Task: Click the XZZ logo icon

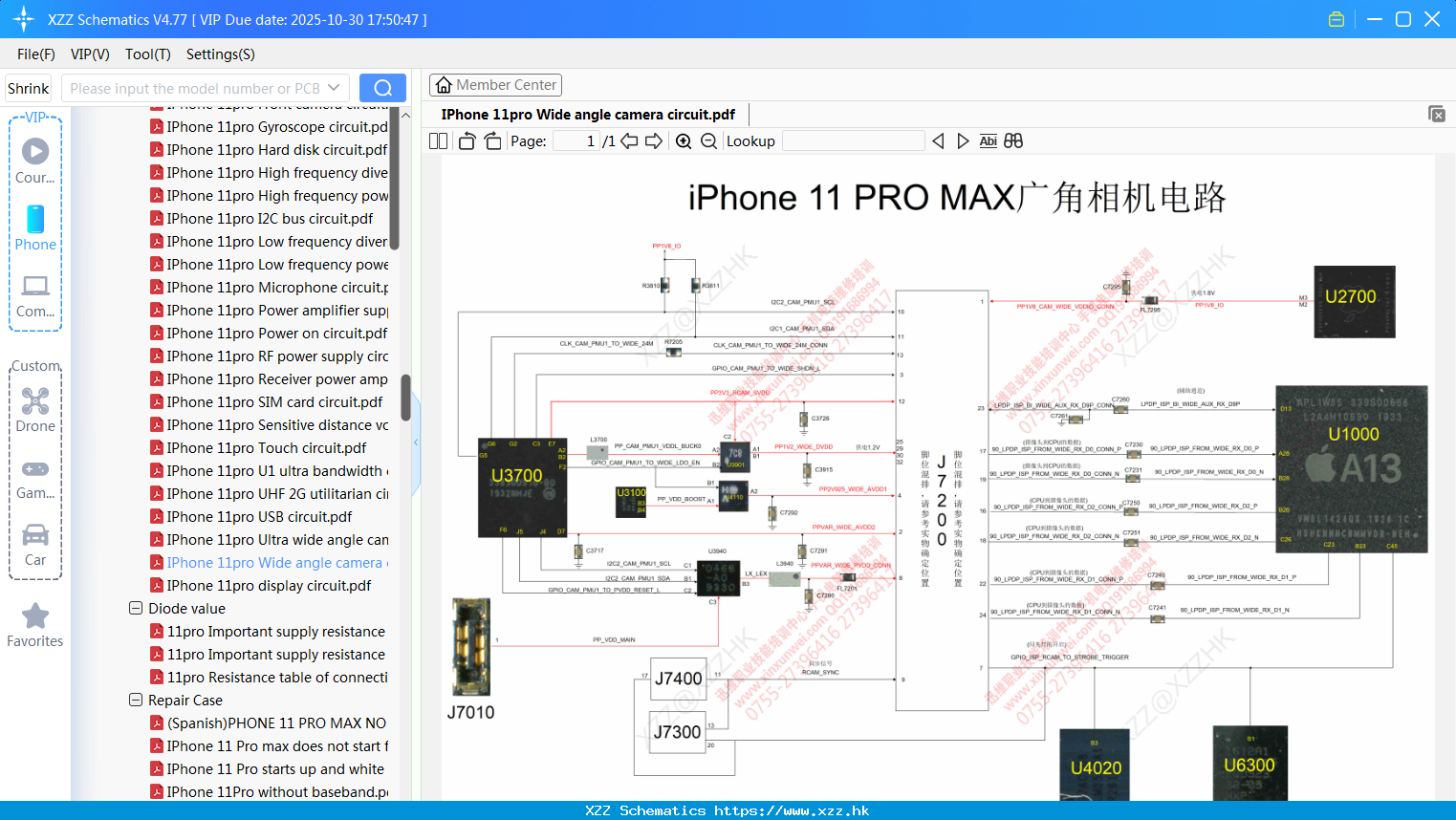Action: (24, 19)
